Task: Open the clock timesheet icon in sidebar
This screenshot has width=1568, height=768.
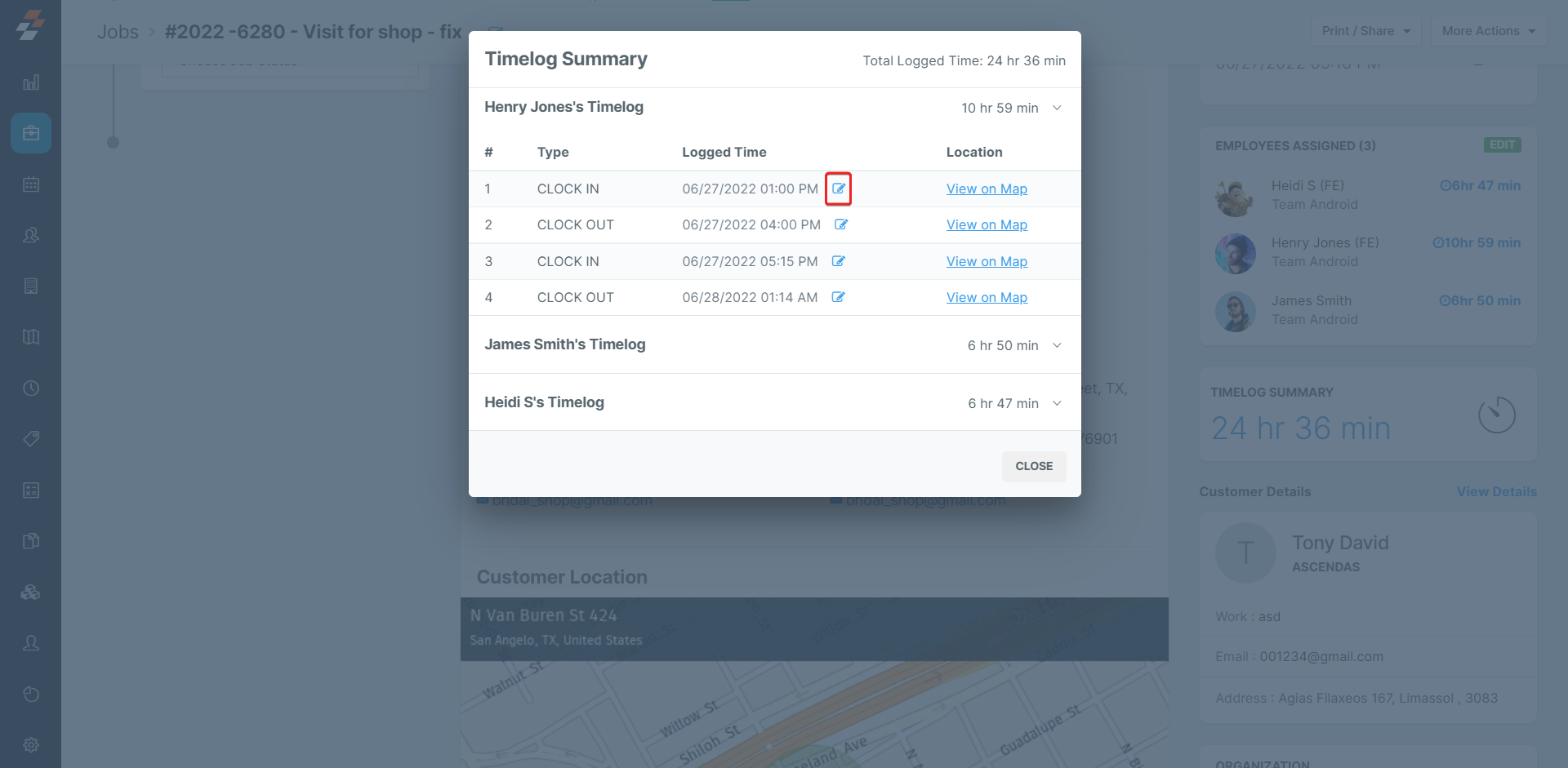Action: coord(31,388)
